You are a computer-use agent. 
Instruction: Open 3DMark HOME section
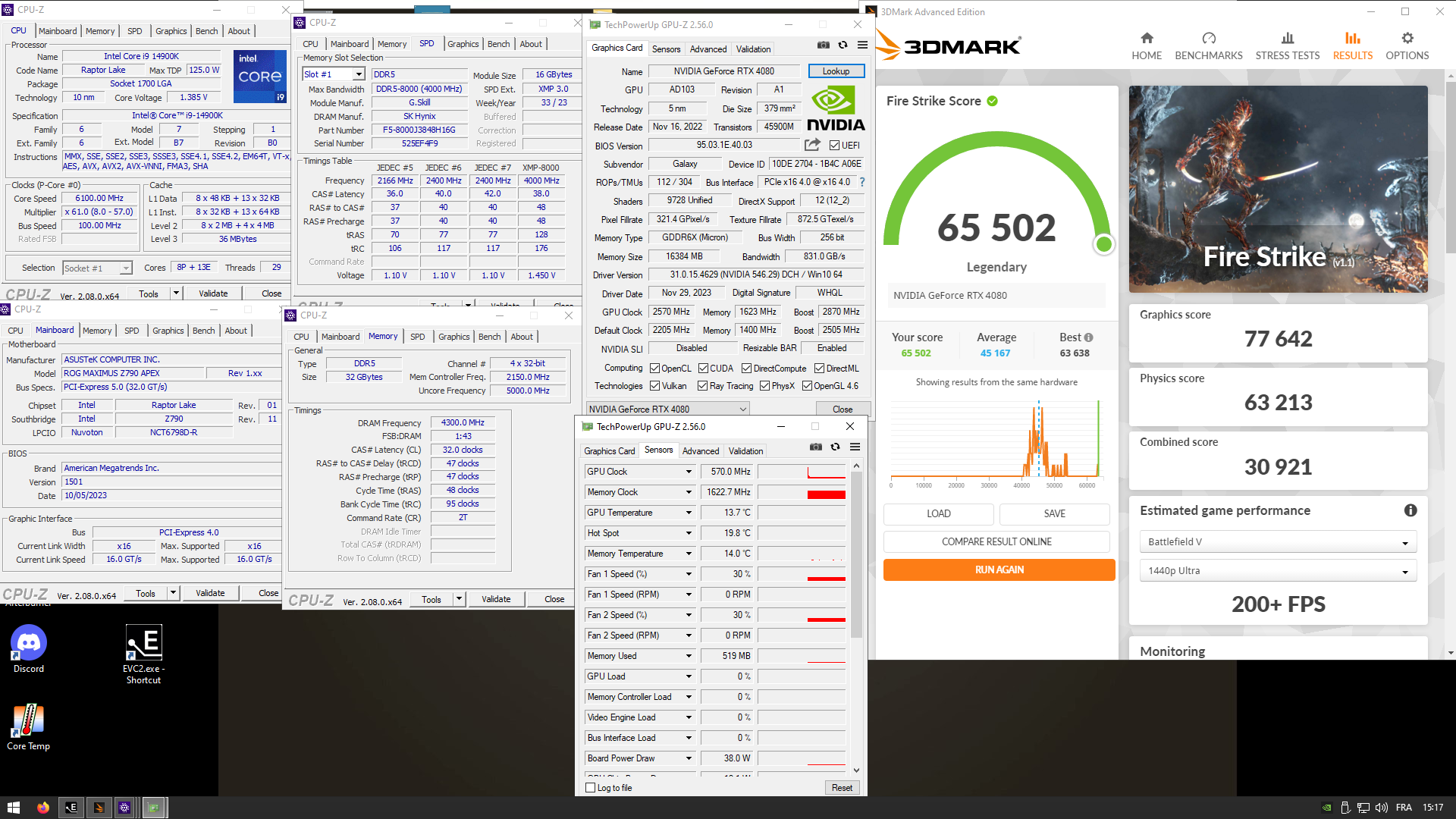[1147, 46]
